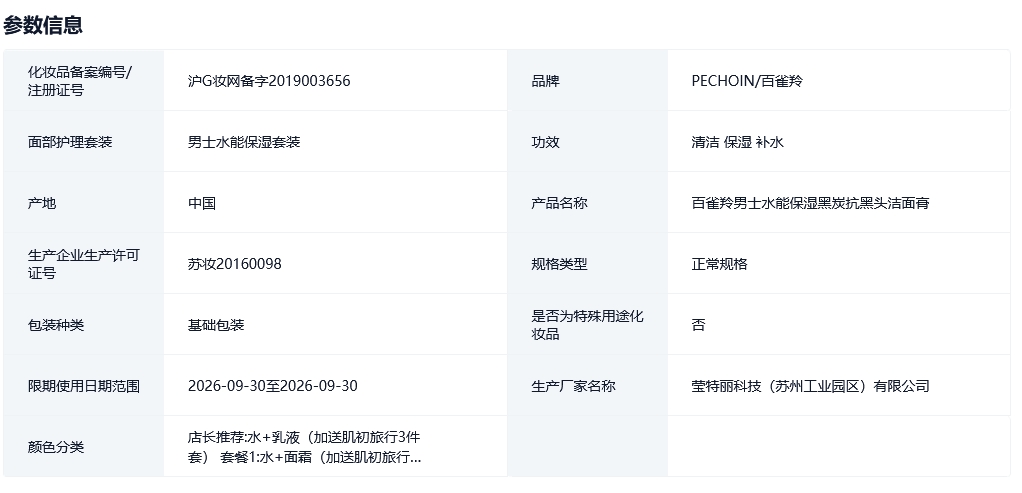
Task: Click the 是否为特殊用途化妆品 label
Action: point(587,325)
